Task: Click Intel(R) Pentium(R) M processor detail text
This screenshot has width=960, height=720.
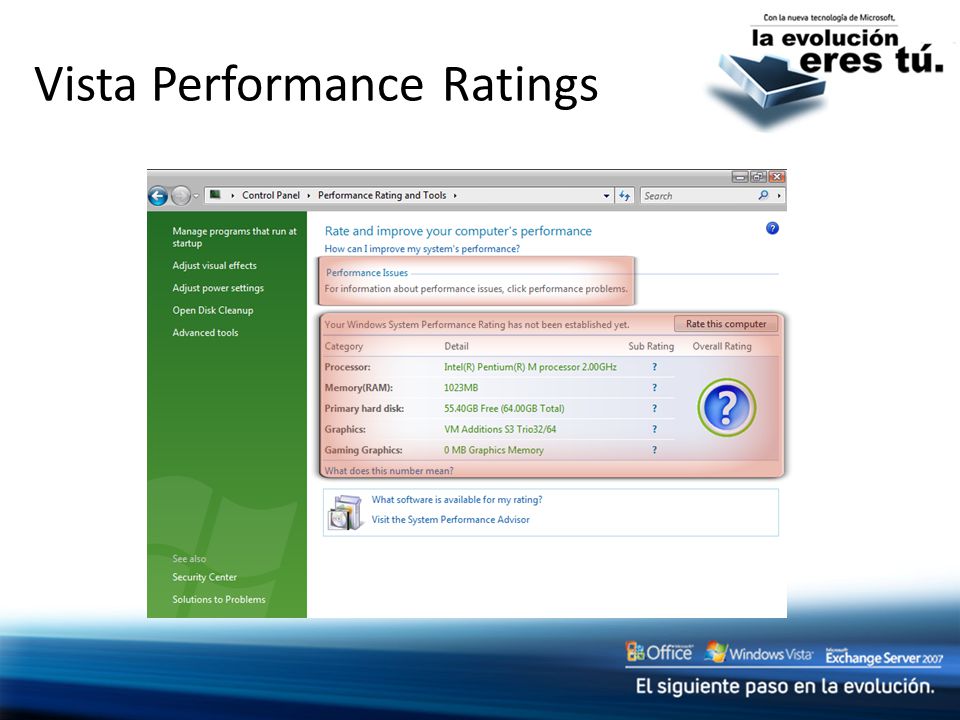Action: pyautogui.click(x=530, y=367)
